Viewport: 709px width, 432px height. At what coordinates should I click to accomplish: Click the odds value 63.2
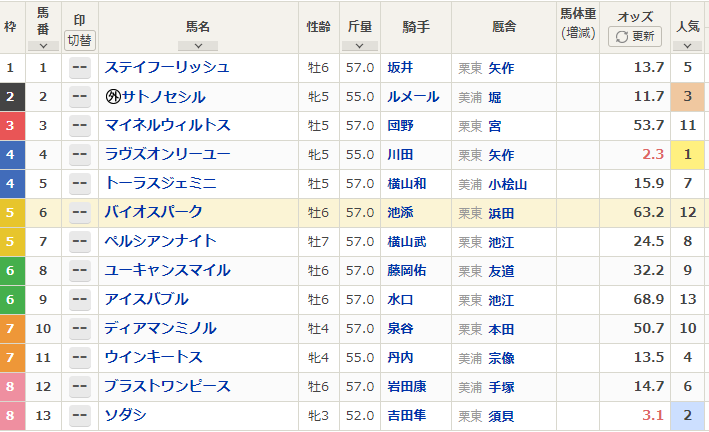[x=649, y=212]
